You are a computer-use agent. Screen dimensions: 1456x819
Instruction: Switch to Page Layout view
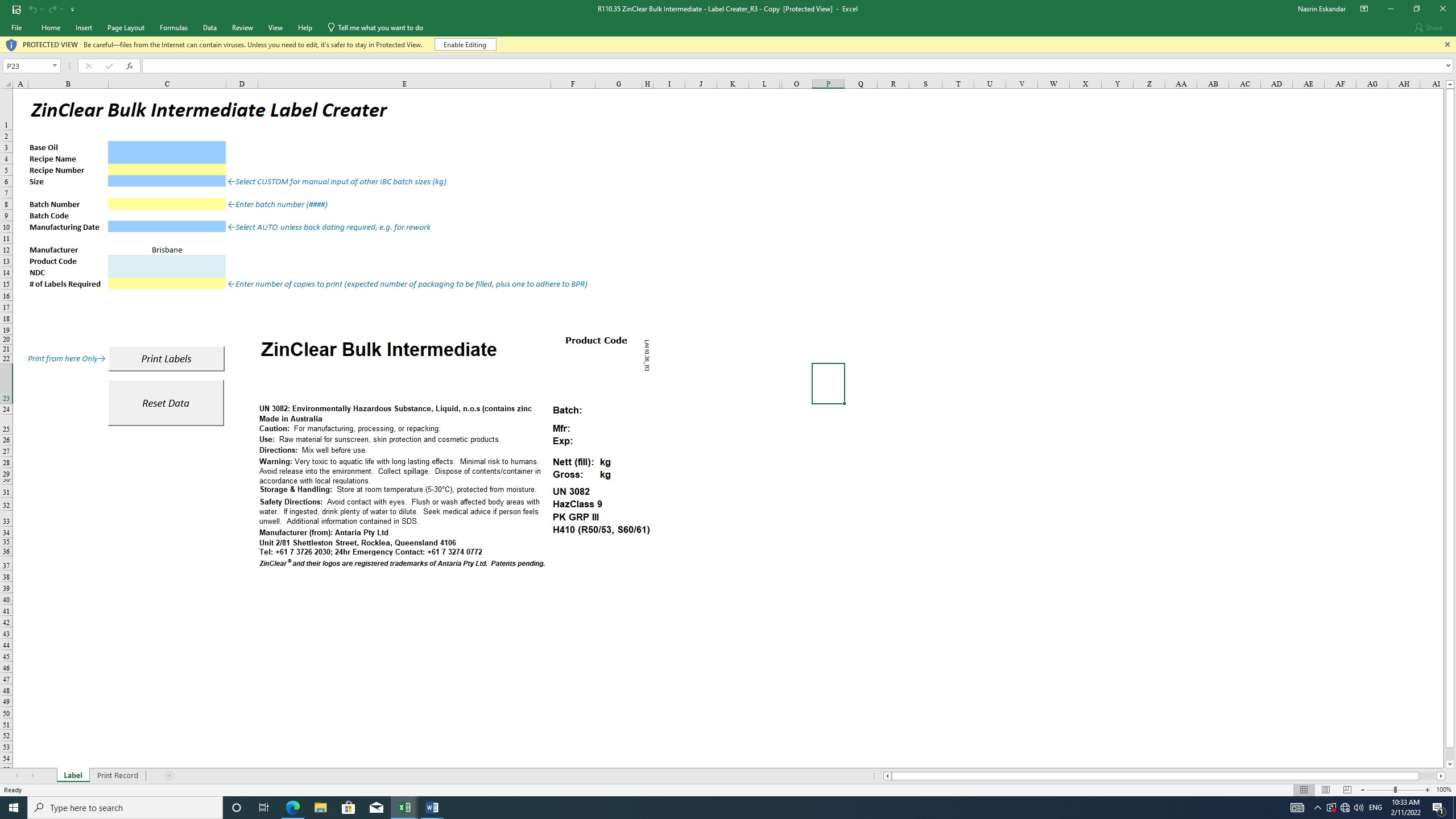pyautogui.click(x=1326, y=790)
